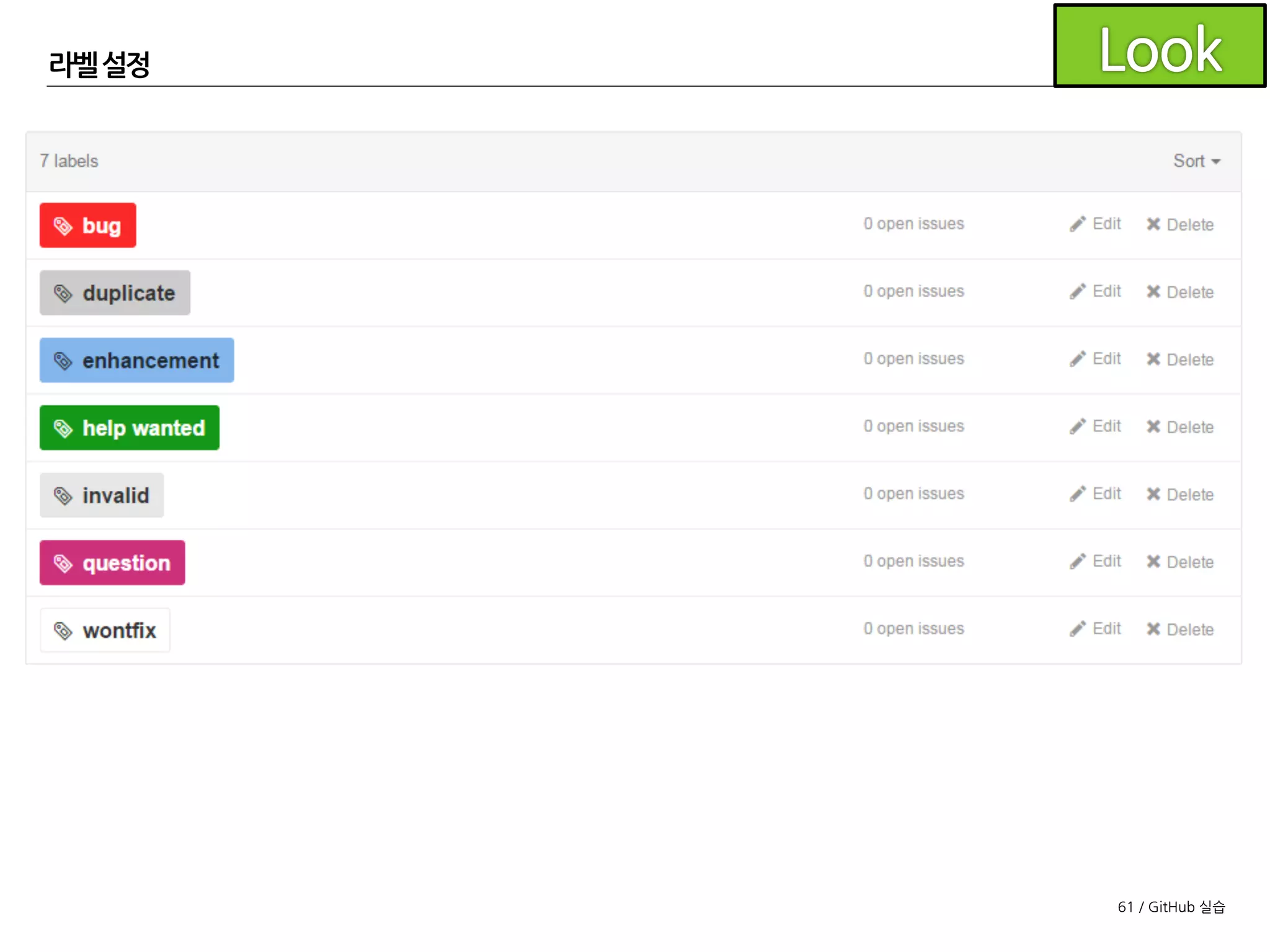Click the pencil icon in help wanted row

[1078, 427]
